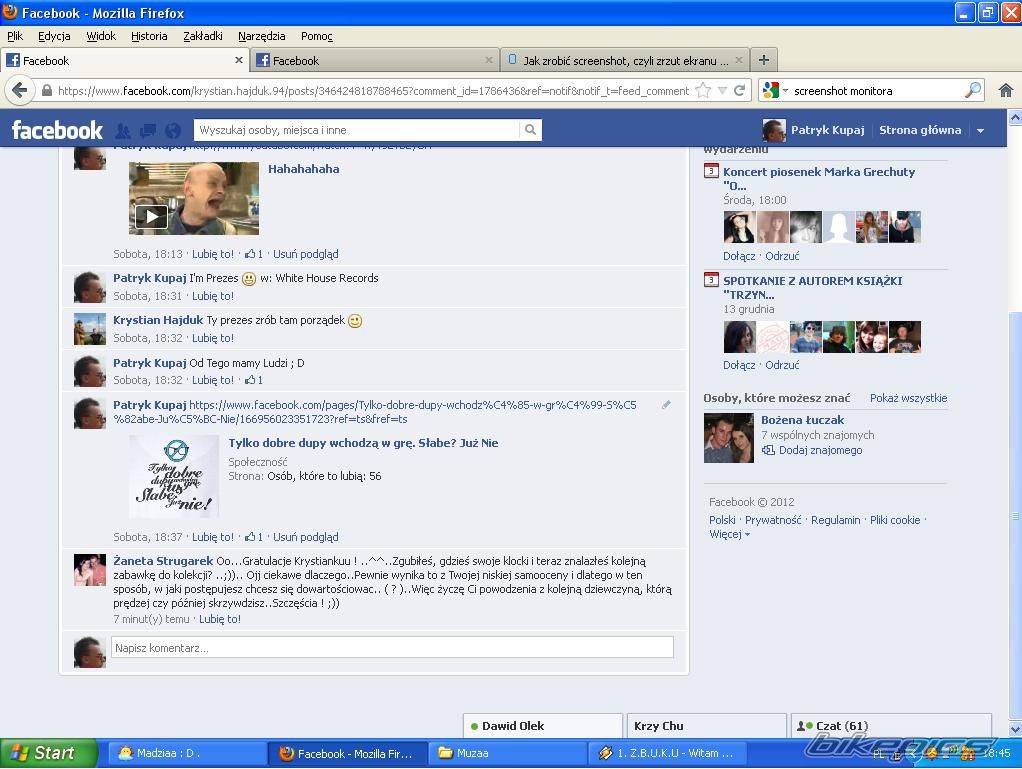Click Tylko dobre dupy page thumbnail
Viewport: 1022px width, 769px height.
[x=174, y=476]
